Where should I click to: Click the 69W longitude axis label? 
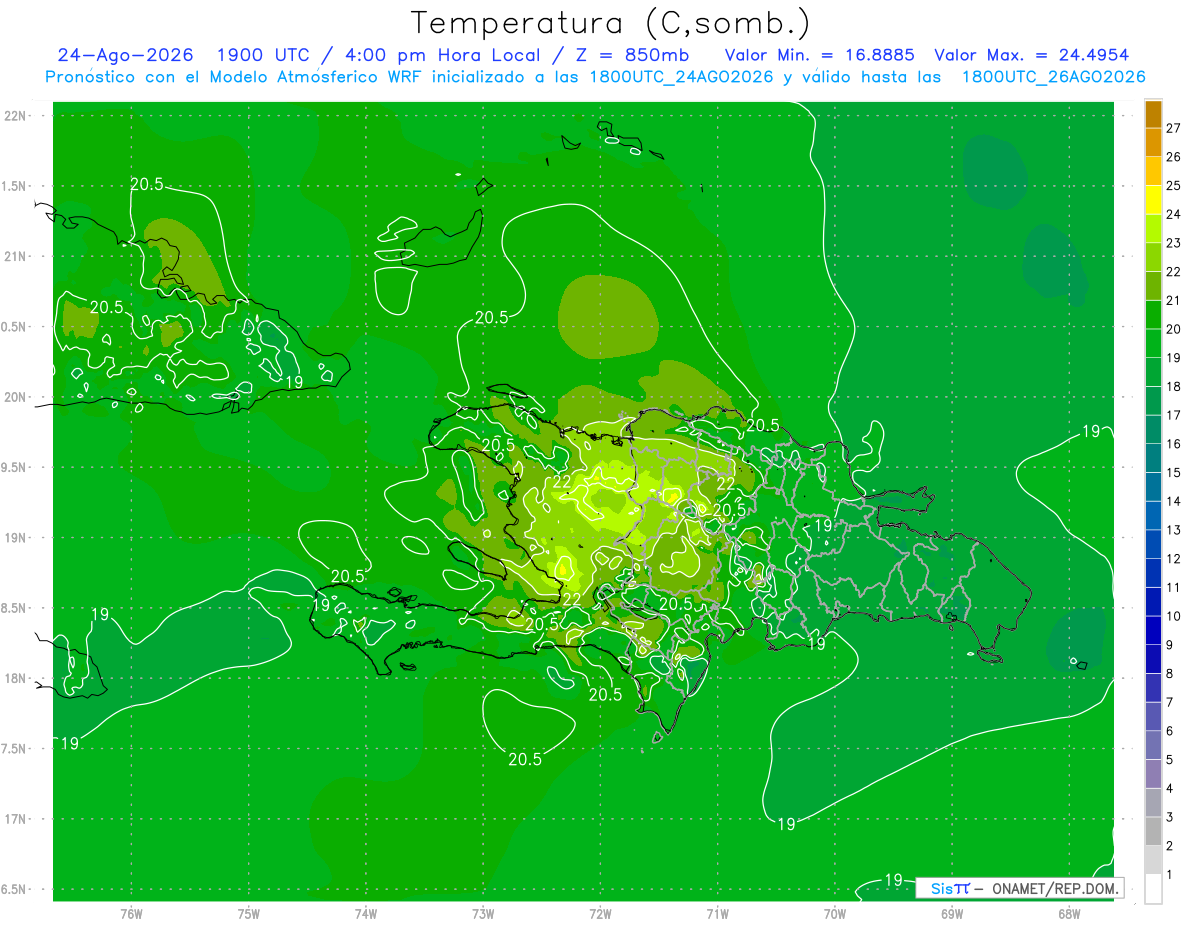(952, 914)
